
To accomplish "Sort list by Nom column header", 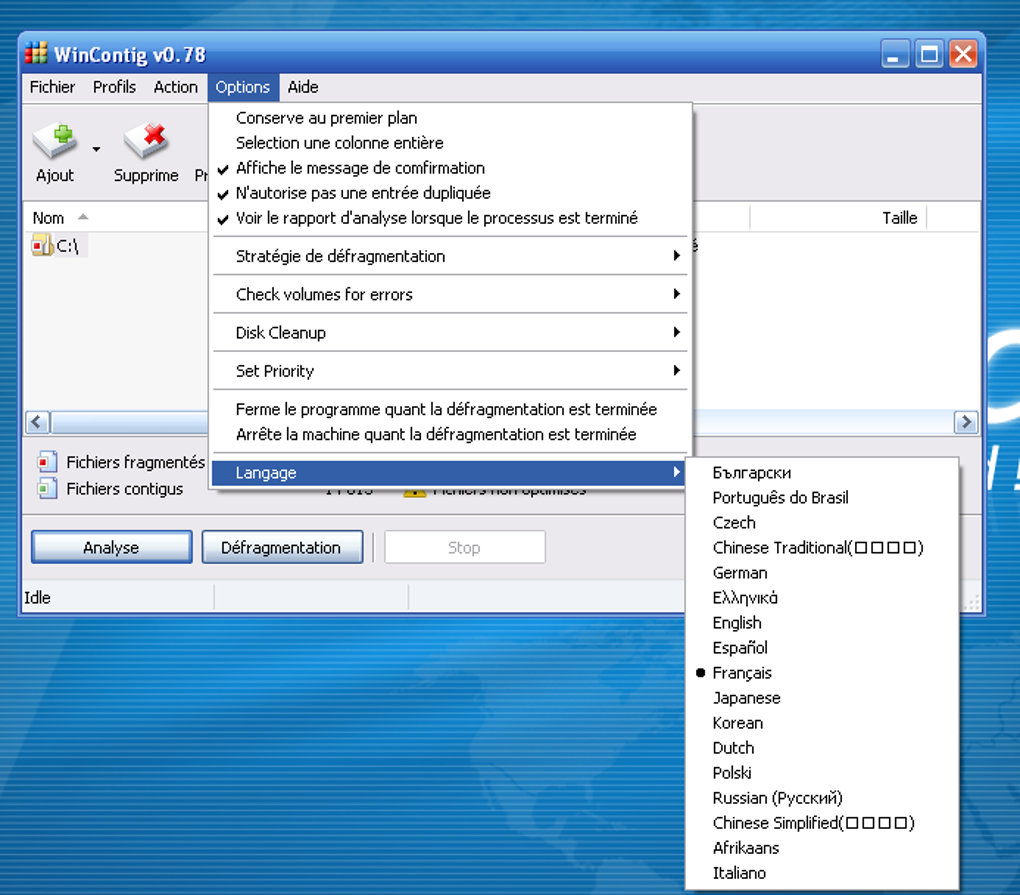I will [116, 217].
